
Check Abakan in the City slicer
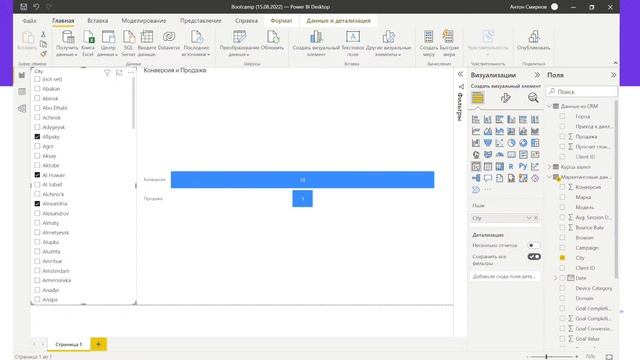(37, 89)
